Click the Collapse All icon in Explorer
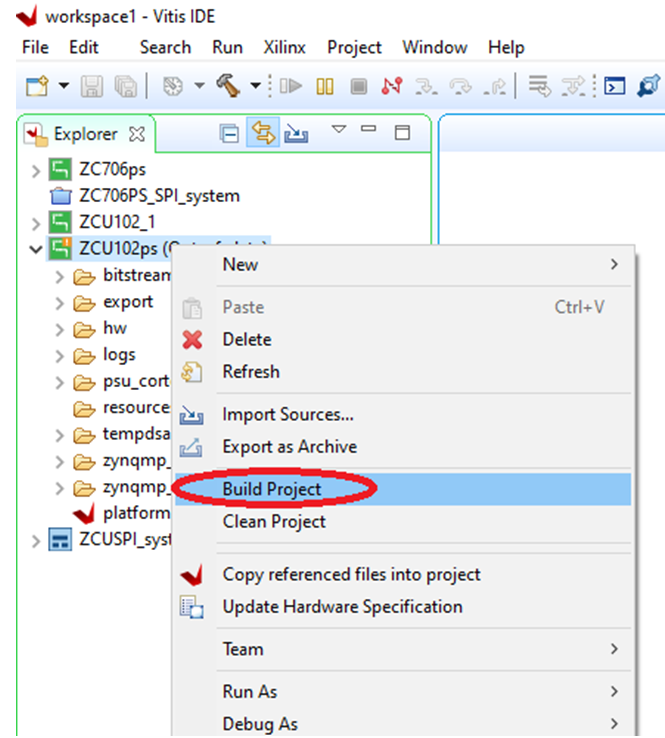This screenshot has height=738, width=665. click(x=229, y=133)
